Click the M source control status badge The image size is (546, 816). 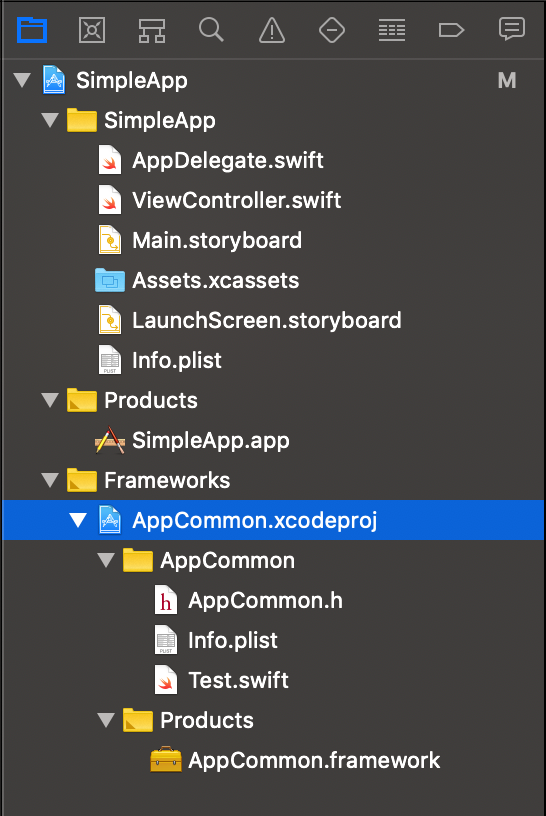click(506, 81)
